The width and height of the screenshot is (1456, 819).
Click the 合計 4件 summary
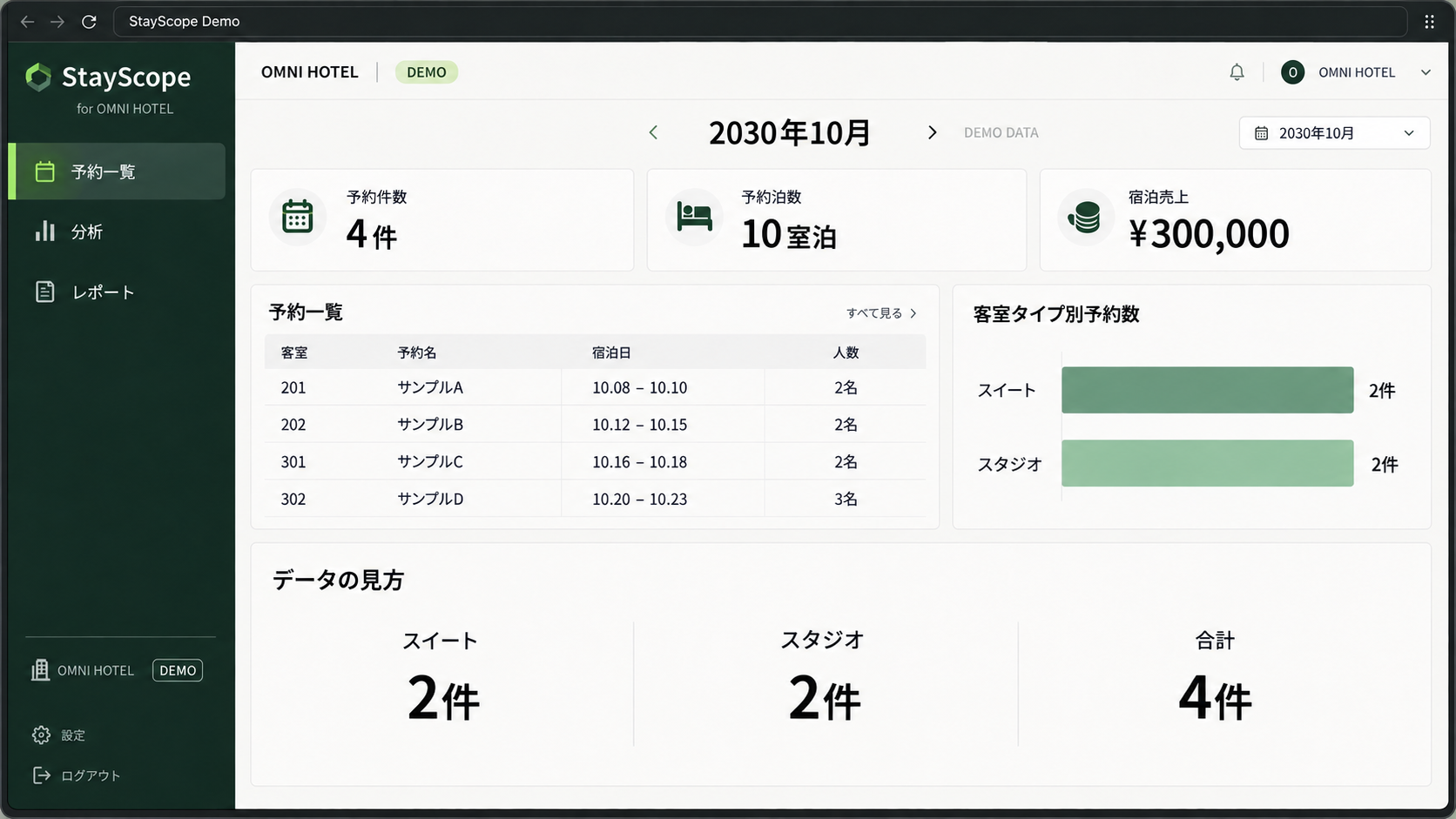(1215, 678)
